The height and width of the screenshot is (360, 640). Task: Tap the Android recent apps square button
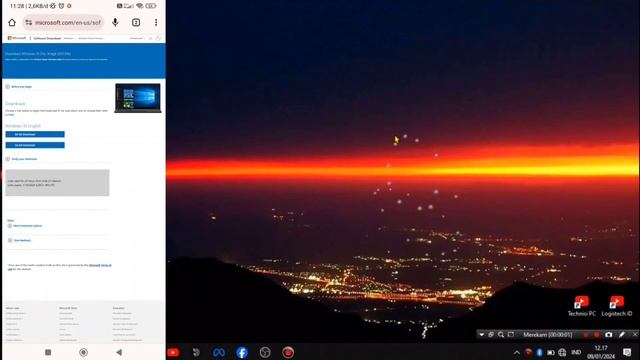point(48,352)
